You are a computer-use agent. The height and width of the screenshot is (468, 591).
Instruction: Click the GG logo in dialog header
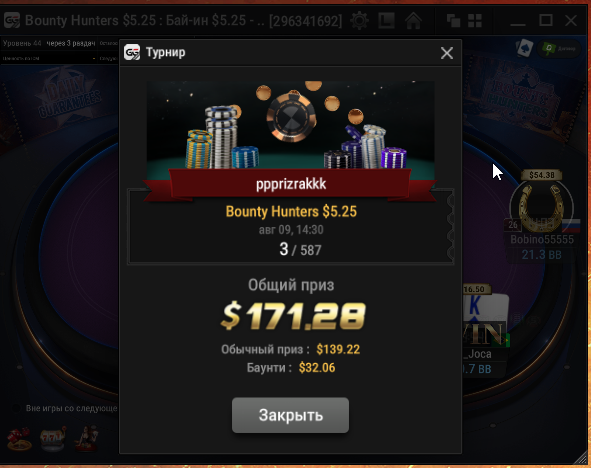[x=132, y=52]
